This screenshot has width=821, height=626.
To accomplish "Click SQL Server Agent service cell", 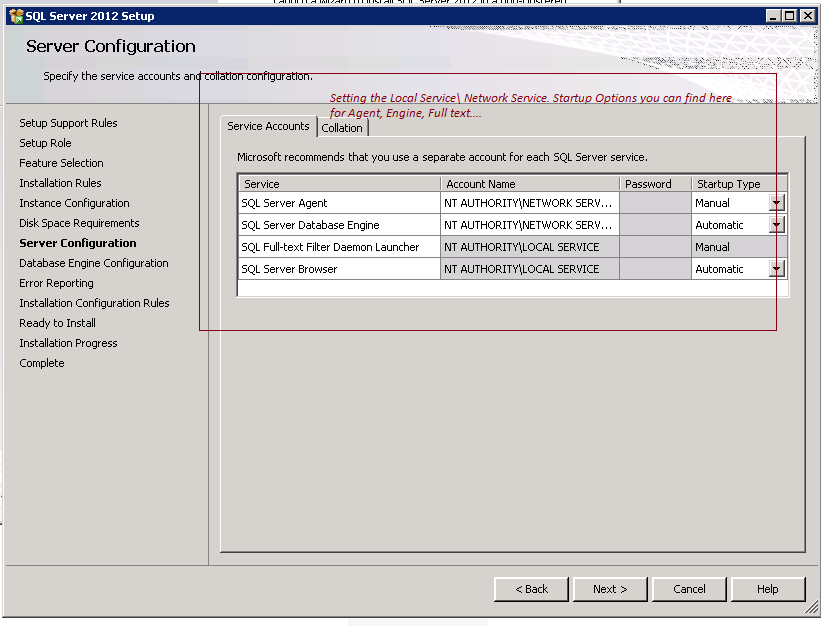I will tap(339, 203).
